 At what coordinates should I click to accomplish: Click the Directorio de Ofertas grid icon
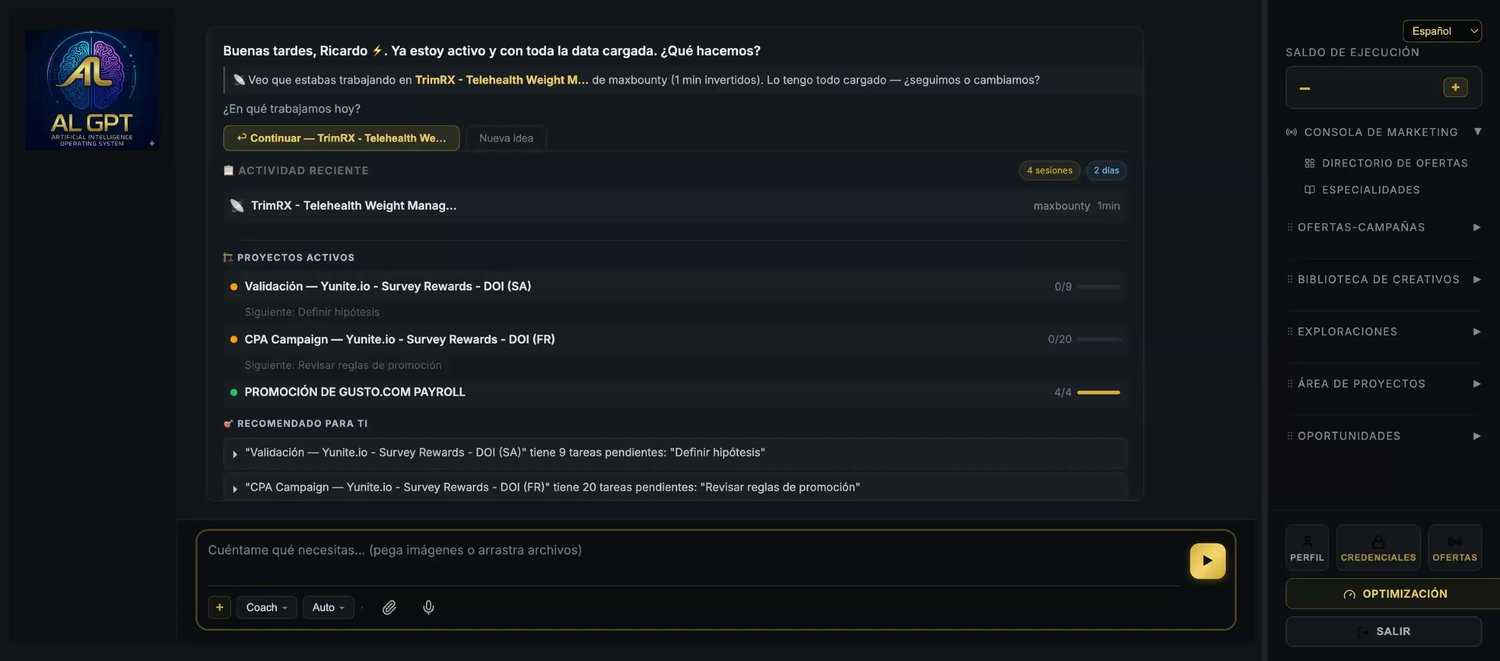pos(1310,163)
